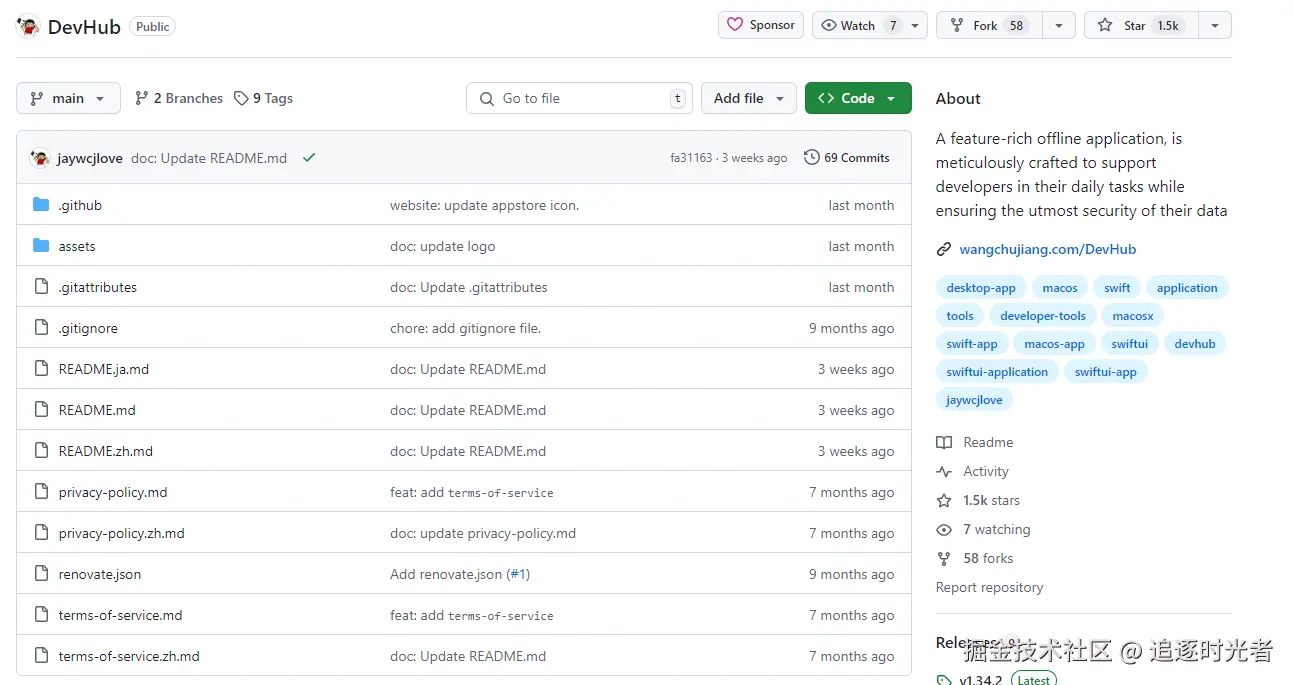This screenshot has width=1294, height=685.
Task: Fork the repository with Fork button
Action: click(990, 25)
